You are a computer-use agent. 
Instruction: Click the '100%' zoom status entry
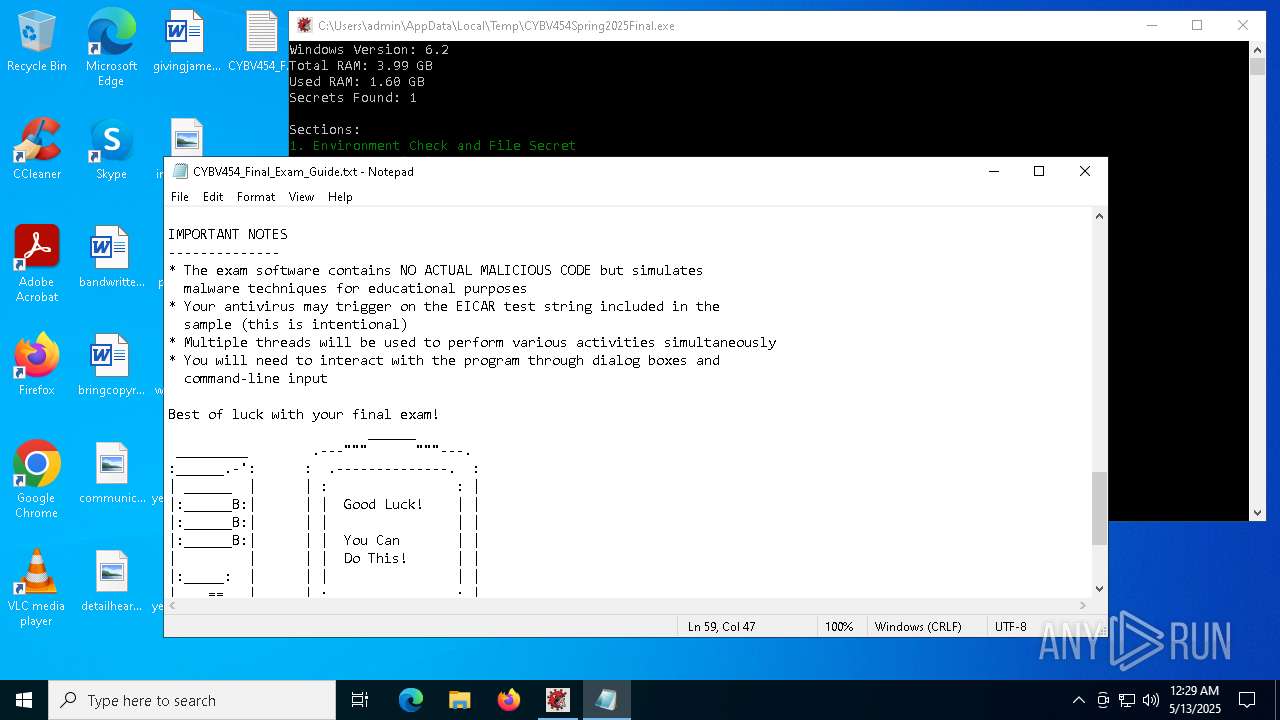click(x=839, y=626)
